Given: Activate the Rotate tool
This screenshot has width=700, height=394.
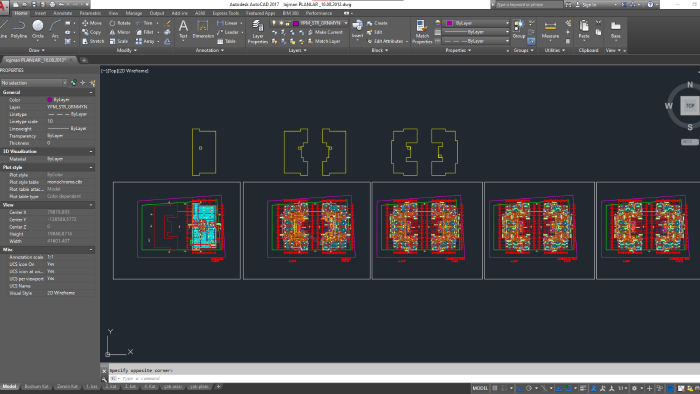Looking at the screenshot, I should (120, 23).
